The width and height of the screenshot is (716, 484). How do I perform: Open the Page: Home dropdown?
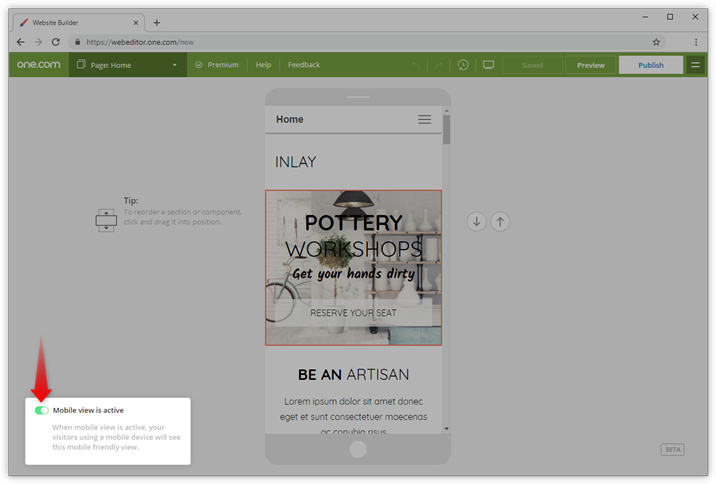[127, 65]
